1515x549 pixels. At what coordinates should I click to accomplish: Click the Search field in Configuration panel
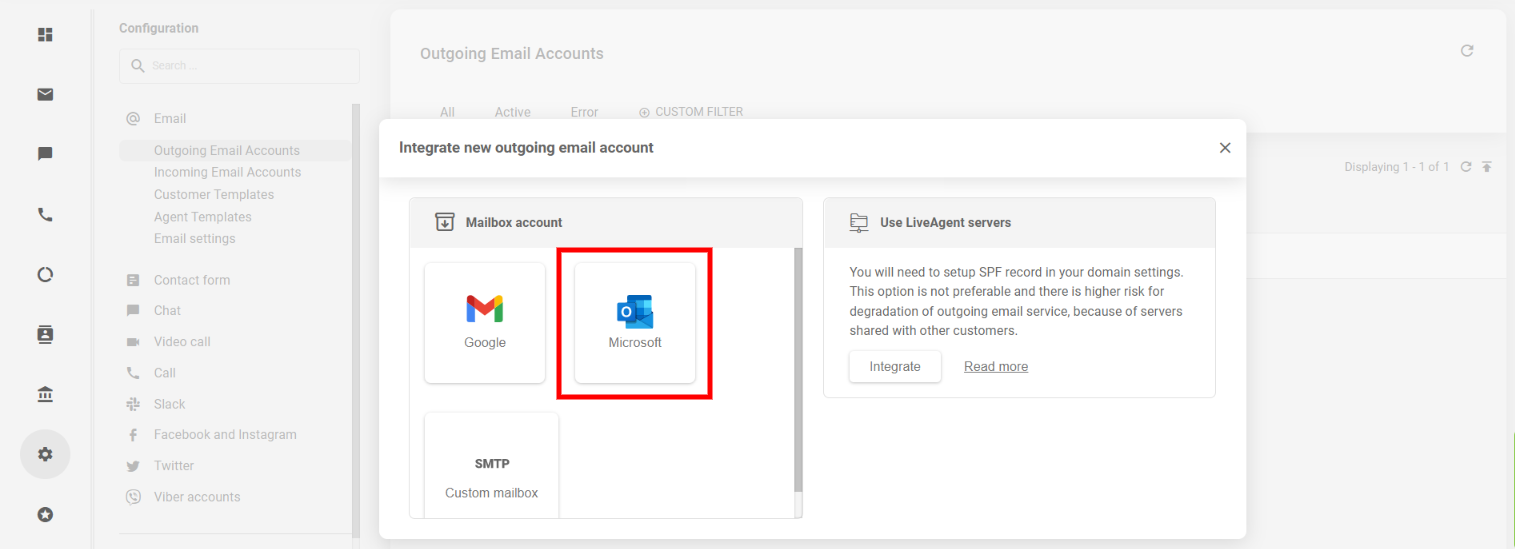[x=239, y=66]
